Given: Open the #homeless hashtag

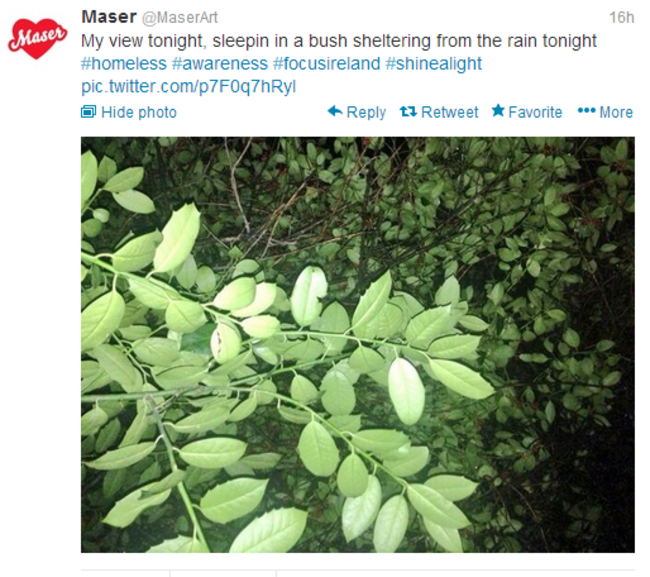Looking at the screenshot, I should 124,64.
